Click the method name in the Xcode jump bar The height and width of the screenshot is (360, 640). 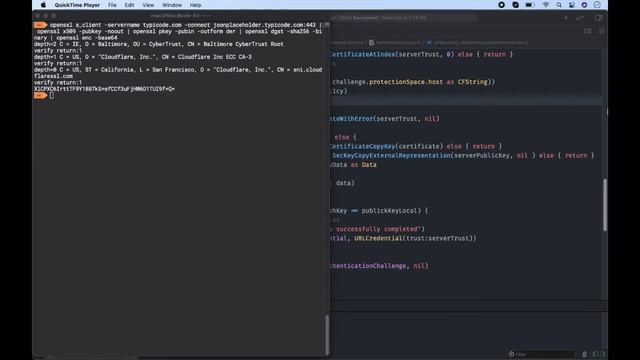pos(481,42)
